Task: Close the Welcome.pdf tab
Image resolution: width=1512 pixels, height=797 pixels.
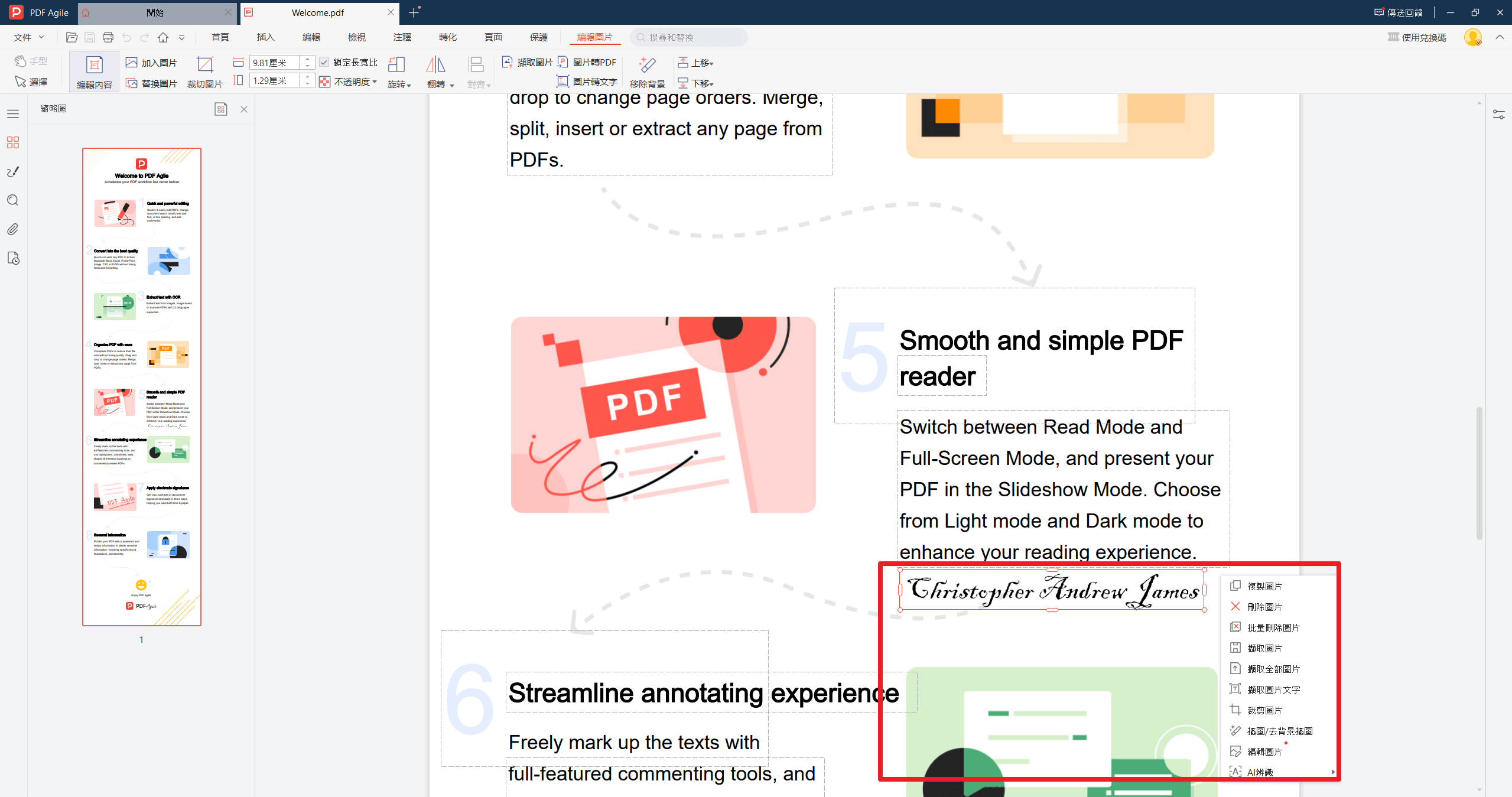Action: (x=391, y=12)
